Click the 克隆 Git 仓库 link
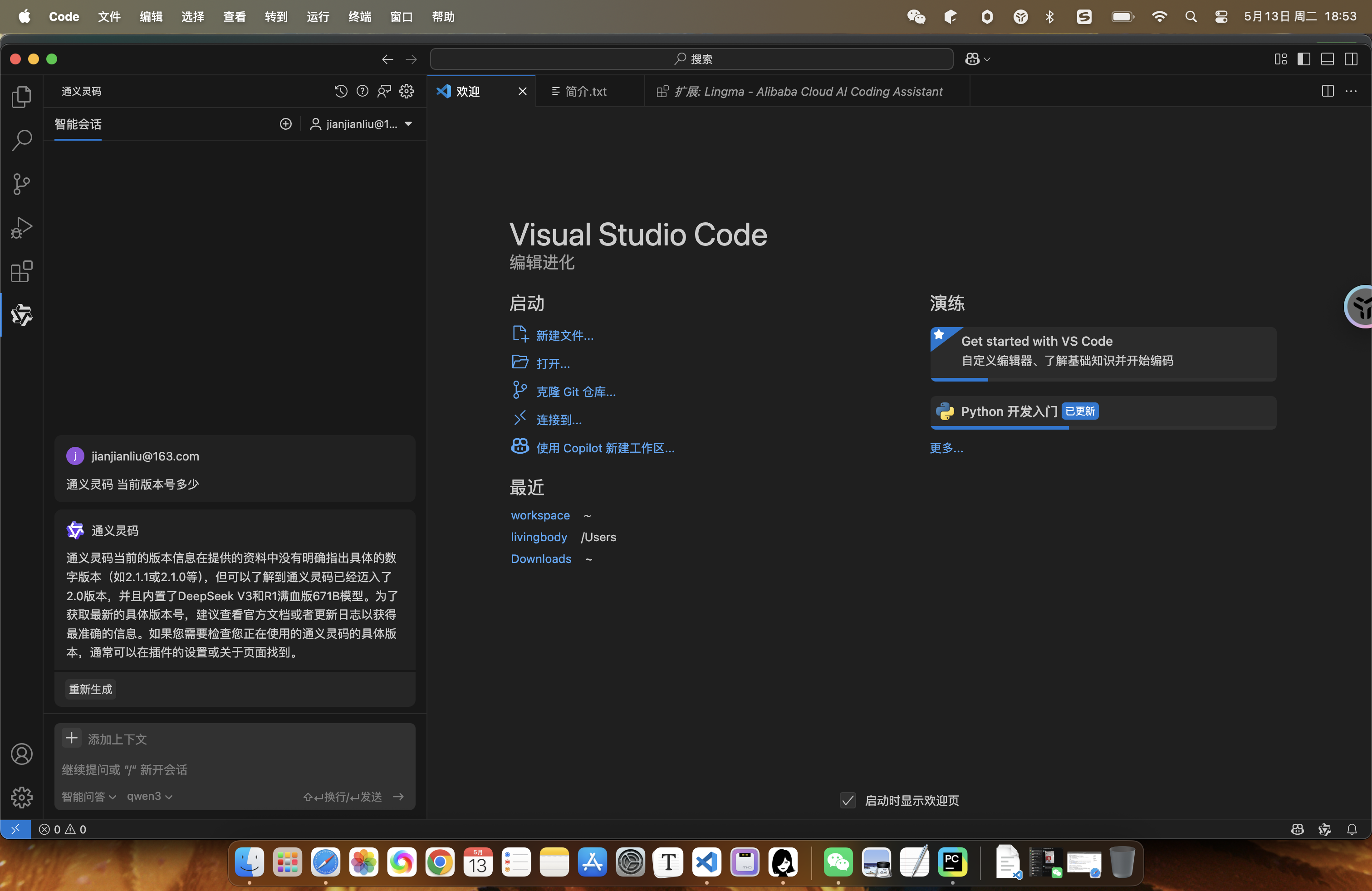 click(575, 392)
